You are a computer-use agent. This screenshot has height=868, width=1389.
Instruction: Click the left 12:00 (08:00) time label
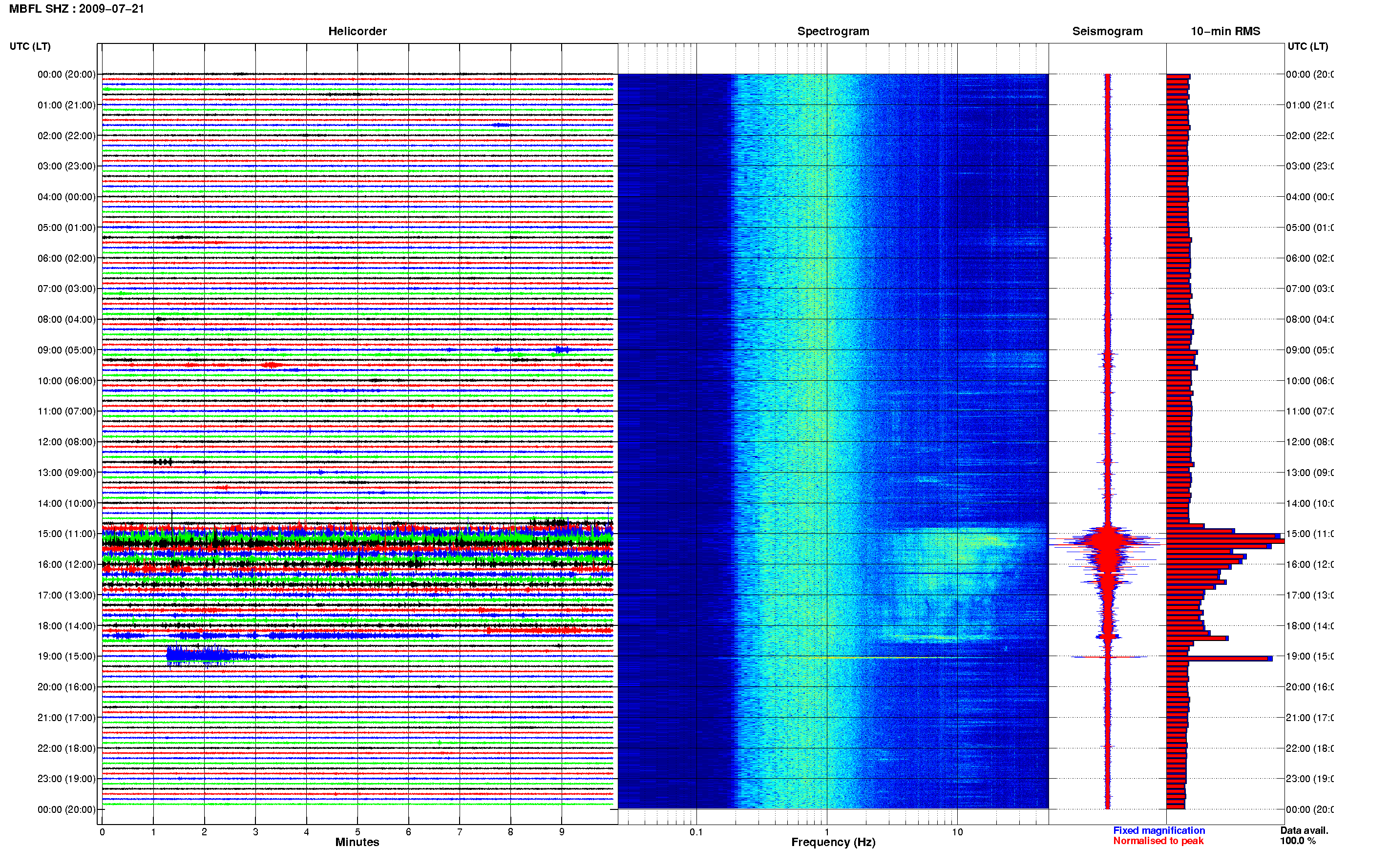tap(66, 441)
